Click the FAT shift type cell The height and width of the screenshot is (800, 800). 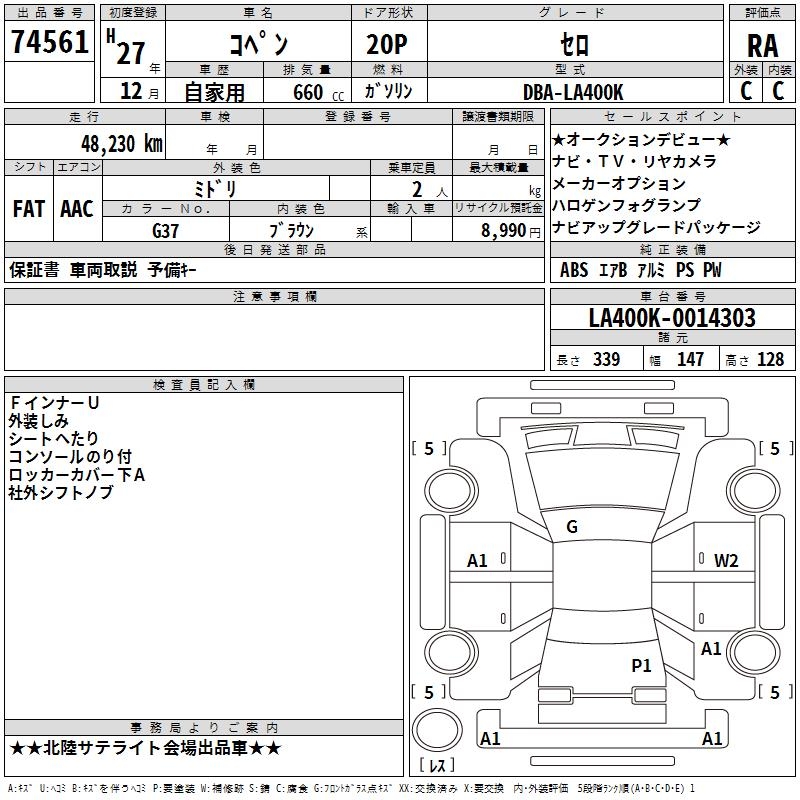[x=28, y=209]
